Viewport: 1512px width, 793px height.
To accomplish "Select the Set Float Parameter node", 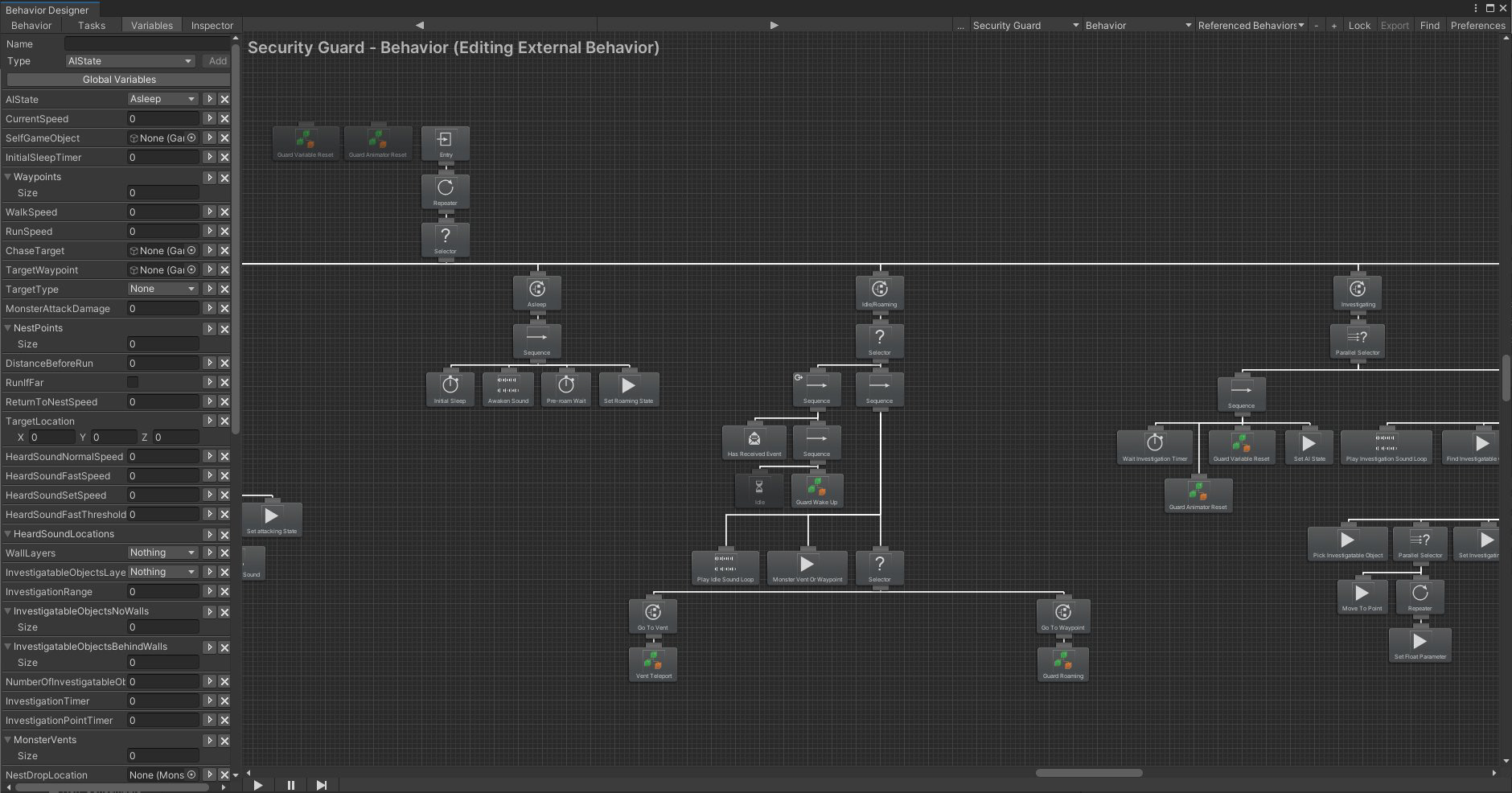I will coord(1420,645).
